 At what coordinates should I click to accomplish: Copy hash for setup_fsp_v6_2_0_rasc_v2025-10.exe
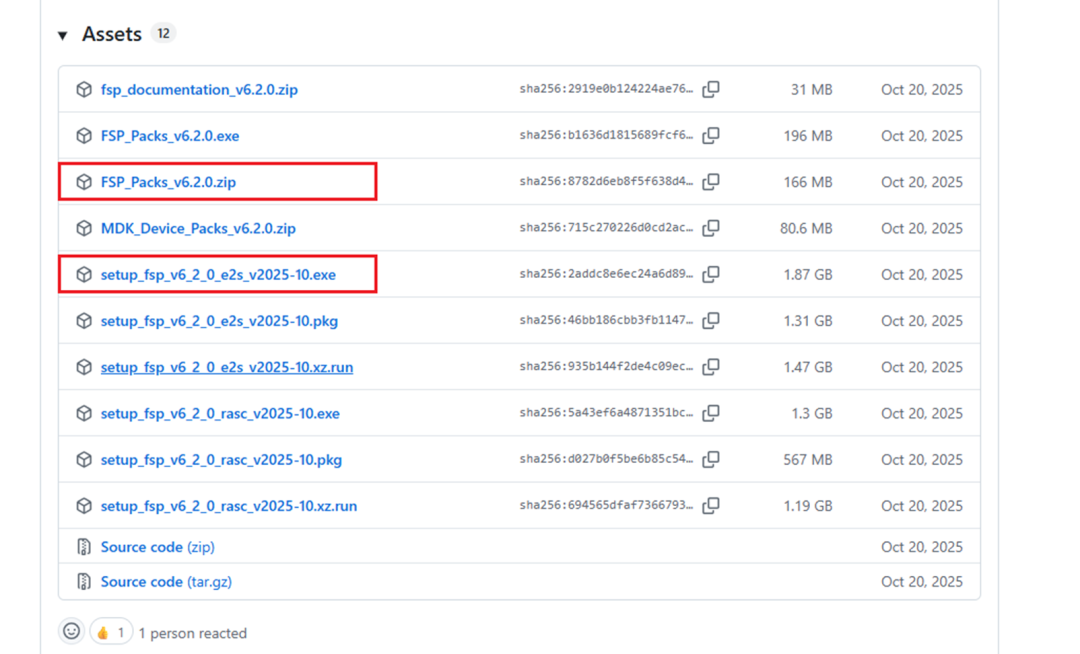(x=711, y=413)
